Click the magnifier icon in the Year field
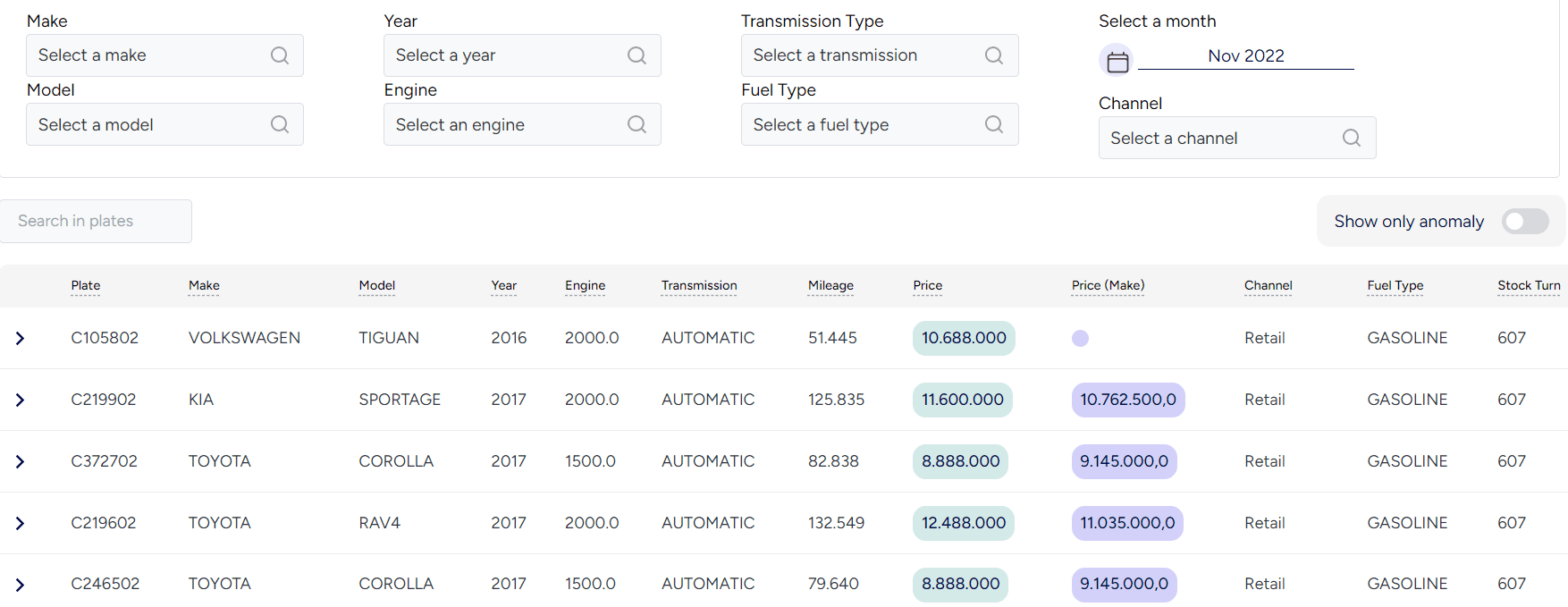The width and height of the screenshot is (1568, 607). click(636, 55)
